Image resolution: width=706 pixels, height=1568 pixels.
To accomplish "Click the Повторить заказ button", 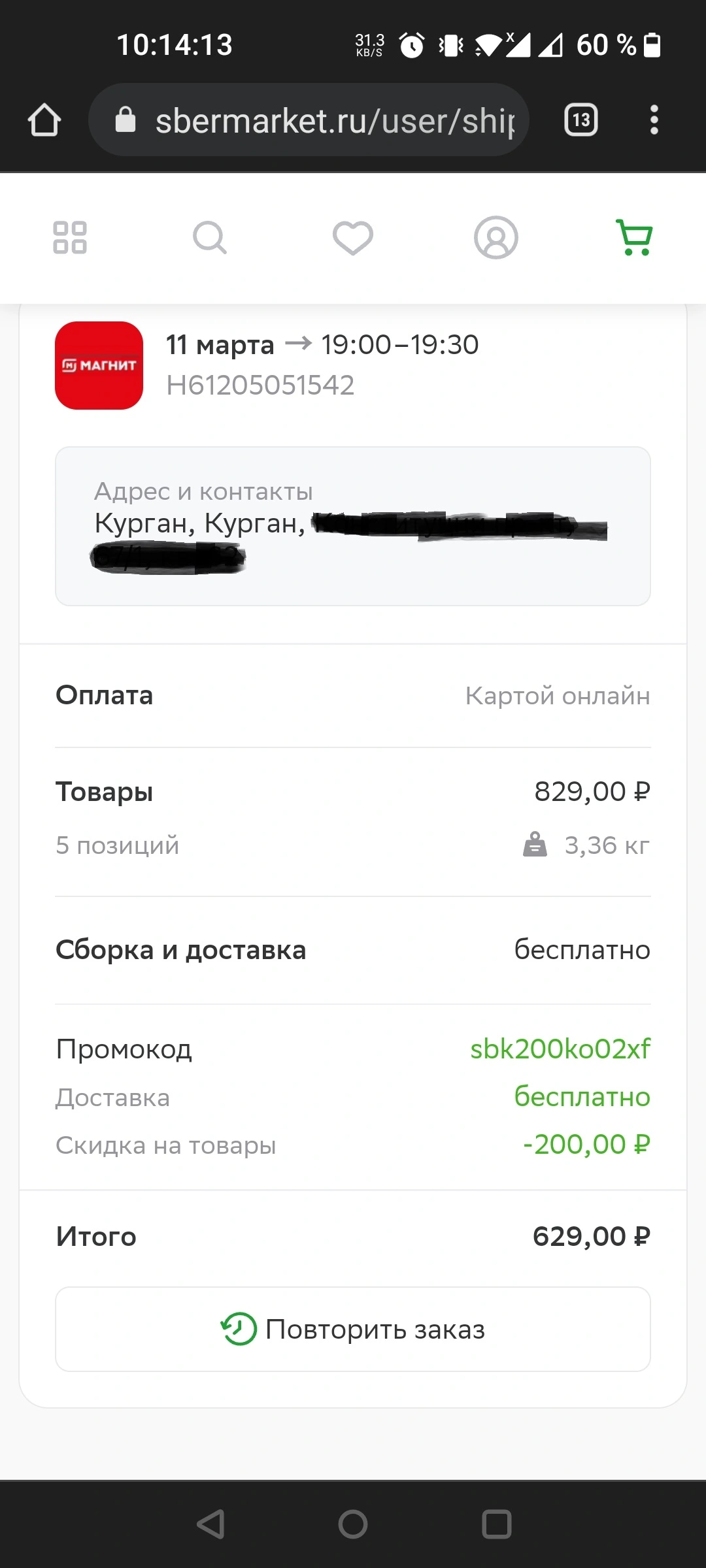I will point(353,1329).
